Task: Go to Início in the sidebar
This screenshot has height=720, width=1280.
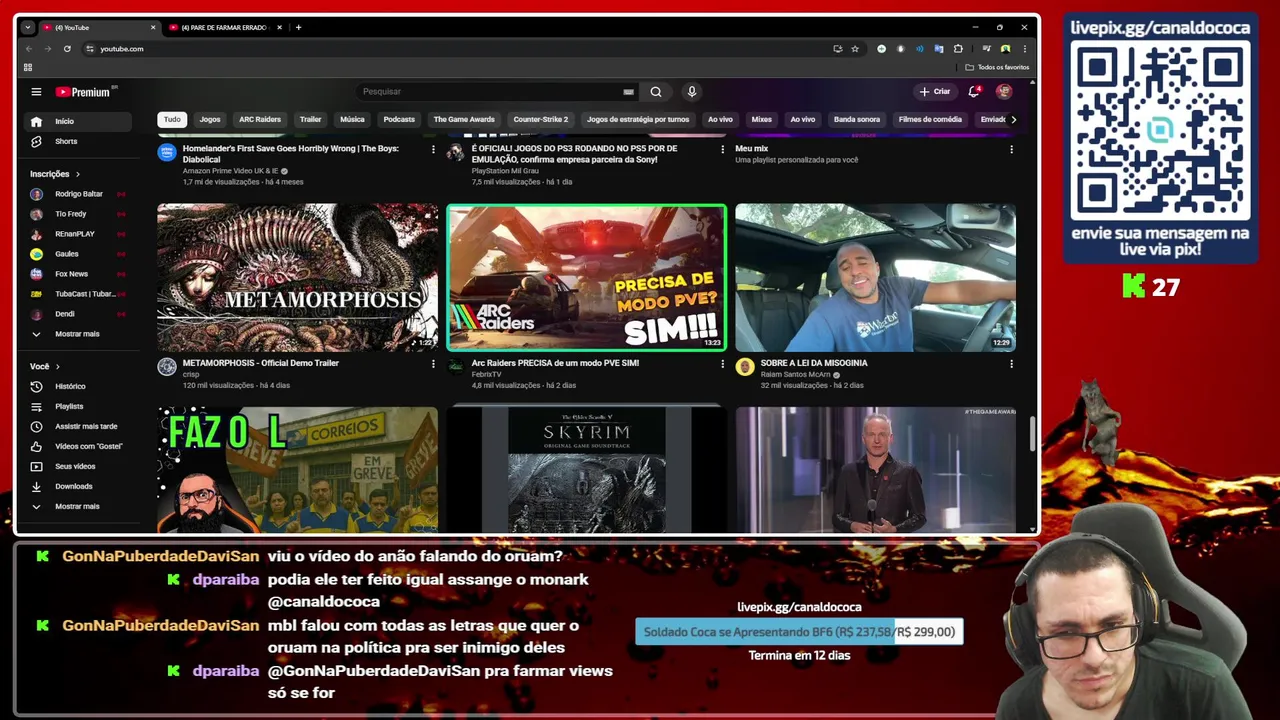Action: [x=79, y=121]
